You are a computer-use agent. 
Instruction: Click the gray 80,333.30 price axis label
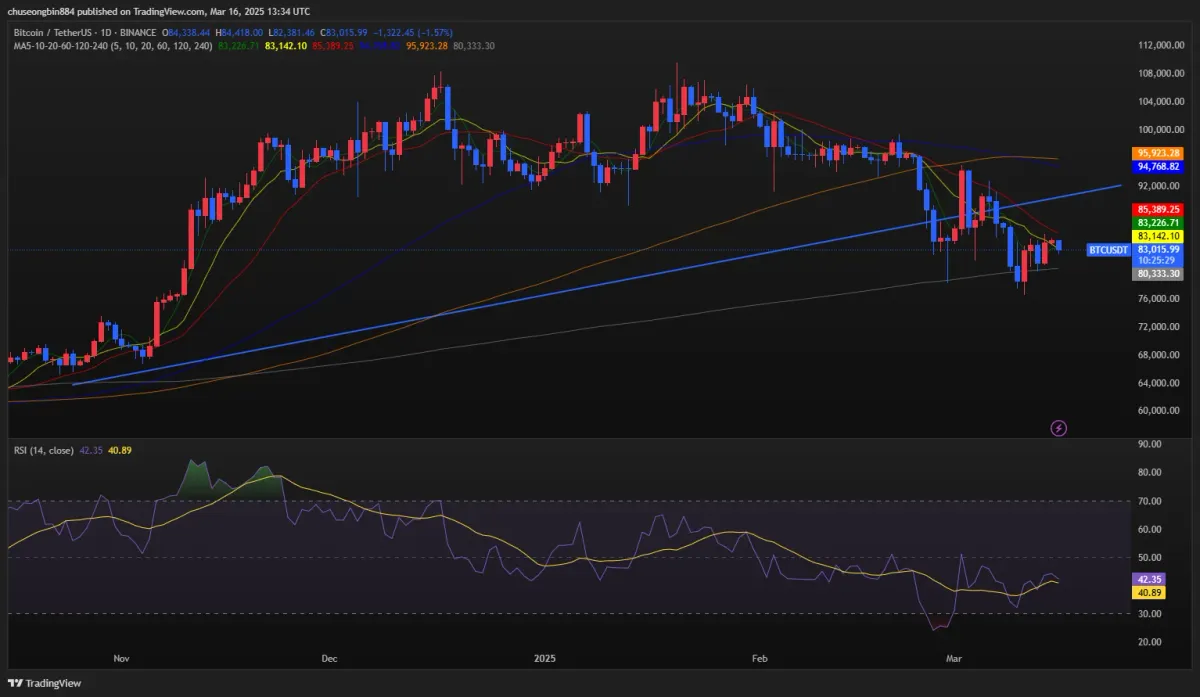[1157, 273]
